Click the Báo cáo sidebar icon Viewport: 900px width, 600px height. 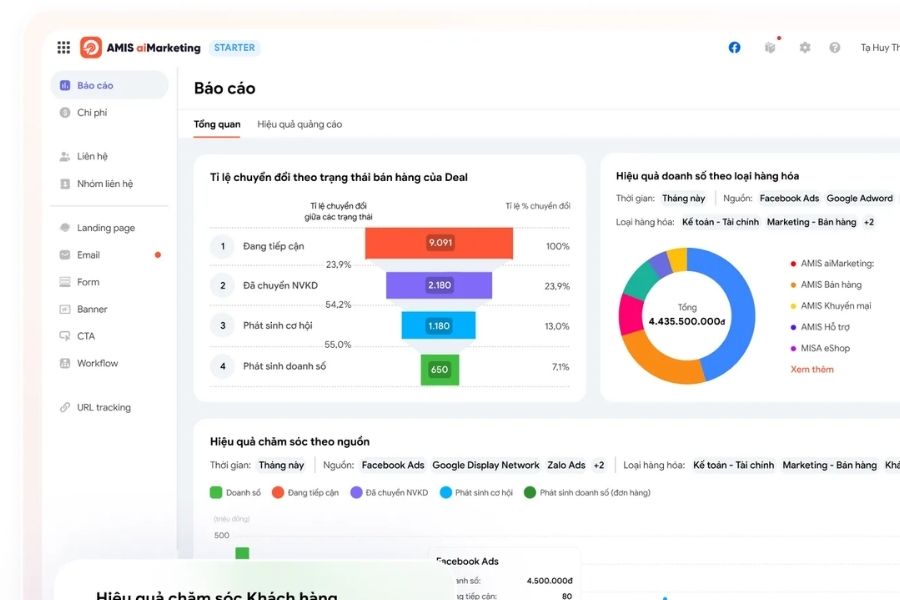pyautogui.click(x=65, y=86)
